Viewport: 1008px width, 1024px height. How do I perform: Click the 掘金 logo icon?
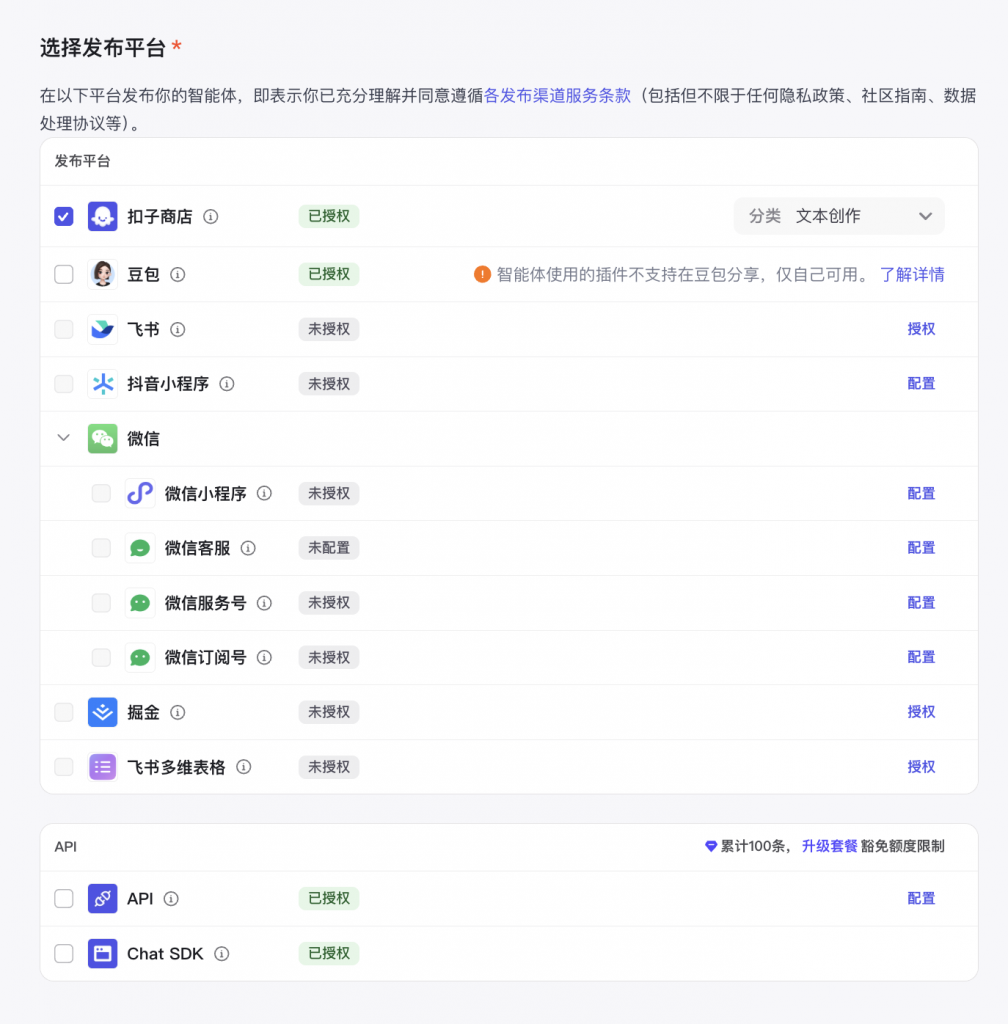(102, 712)
